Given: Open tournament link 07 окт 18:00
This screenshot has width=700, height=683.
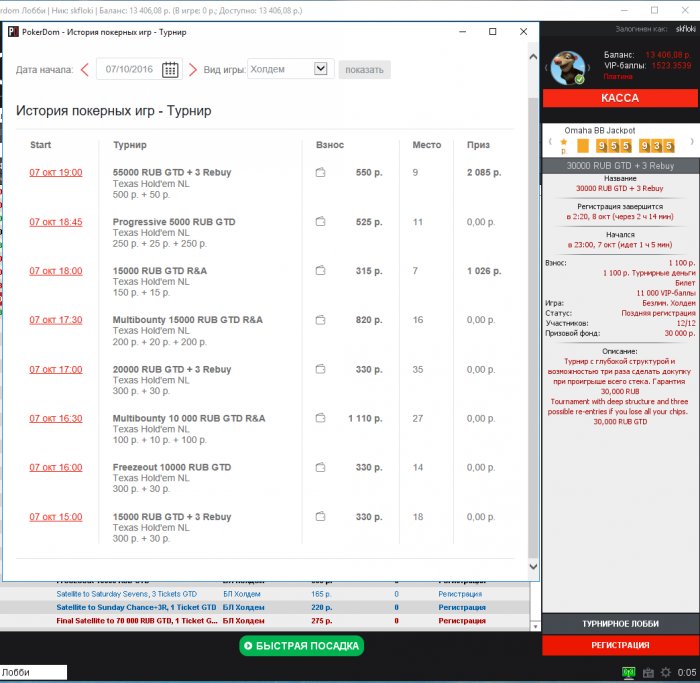Looking at the screenshot, I should 56,271.
